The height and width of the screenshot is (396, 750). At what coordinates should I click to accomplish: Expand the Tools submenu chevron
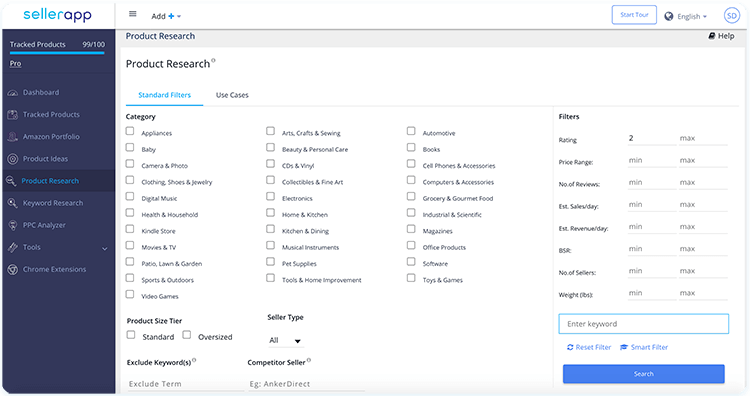(105, 248)
